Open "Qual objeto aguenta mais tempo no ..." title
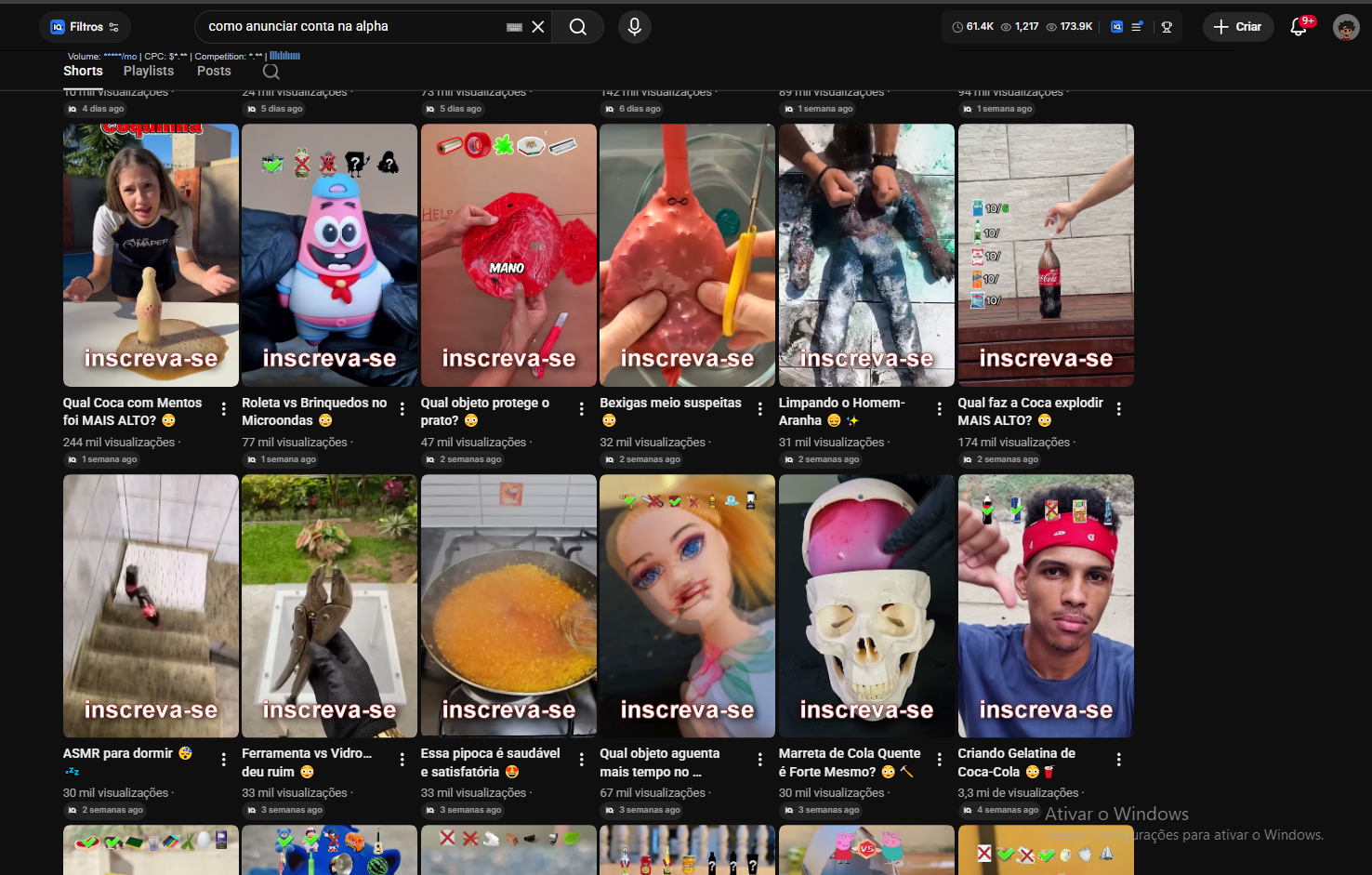Screen dimensions: 1372x875 tap(660, 762)
